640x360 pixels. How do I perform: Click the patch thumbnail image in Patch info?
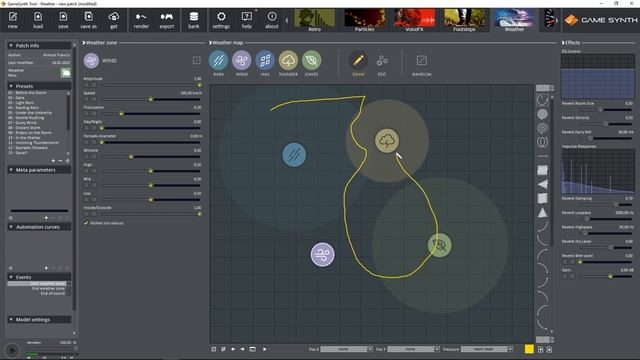66,73
